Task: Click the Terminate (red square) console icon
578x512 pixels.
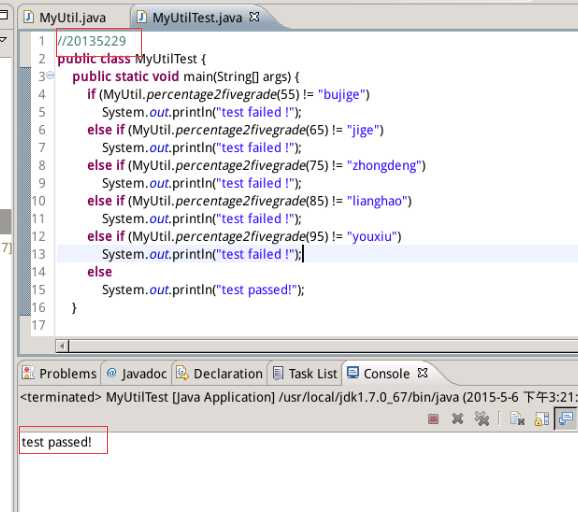Action: tap(434, 419)
